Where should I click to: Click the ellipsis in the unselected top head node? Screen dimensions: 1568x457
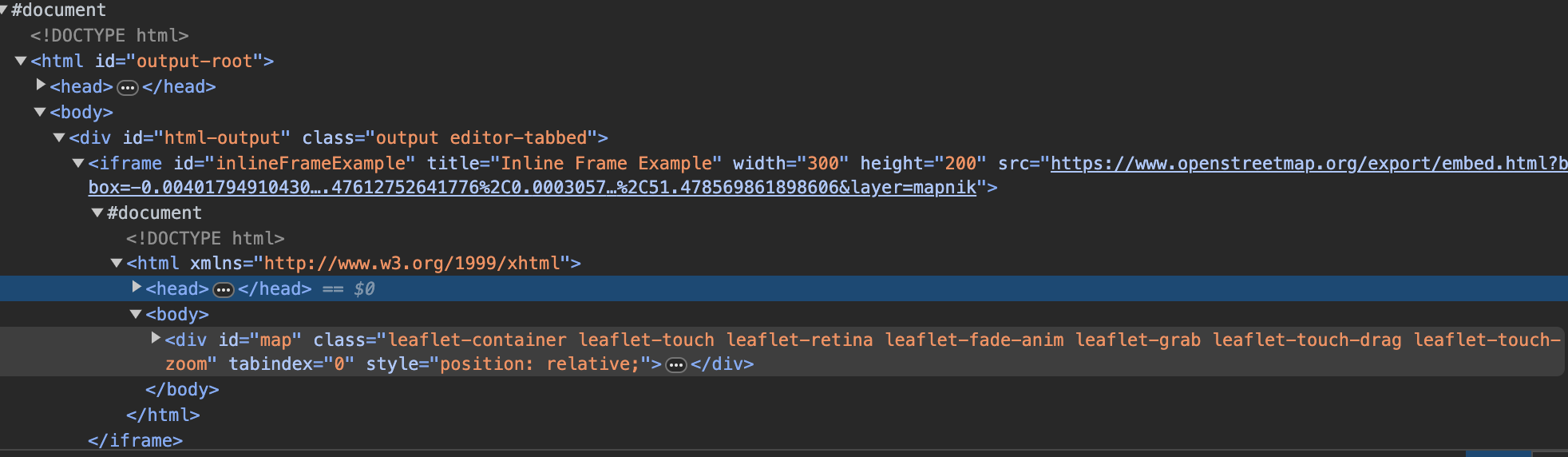pos(128,87)
